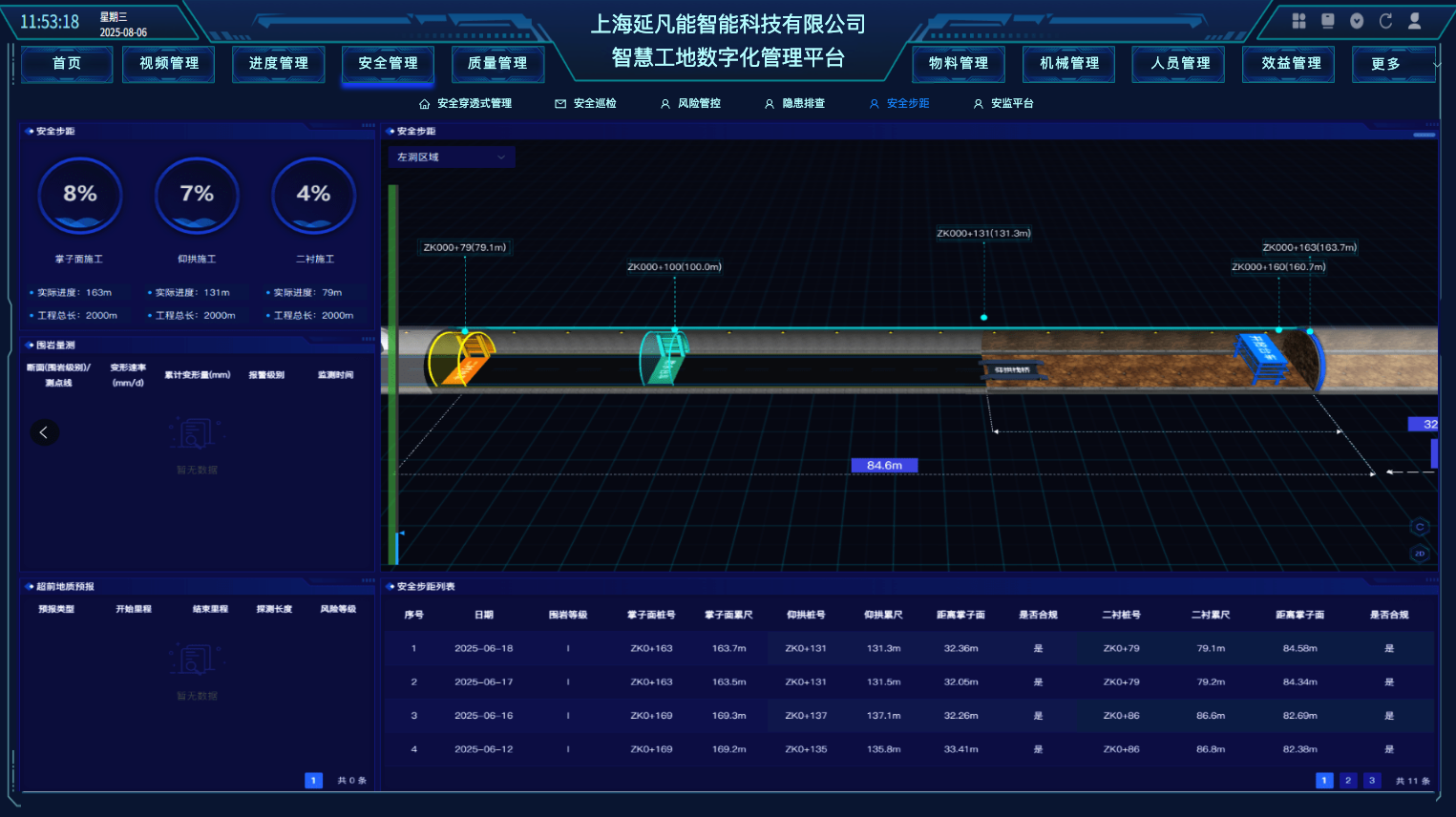Viewport: 1456px width, 817px height.
Task: Click the circled down-arrow icon in header
Action: 1357,21
